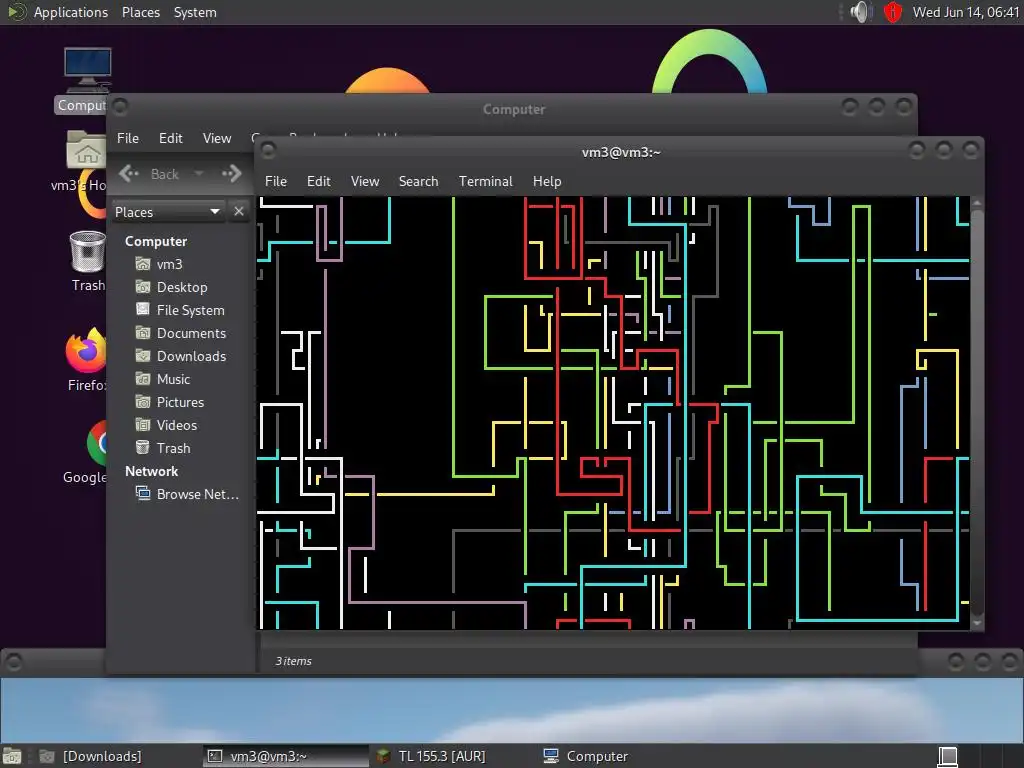
Task: Open the File menu in the terminal window
Action: (276, 182)
